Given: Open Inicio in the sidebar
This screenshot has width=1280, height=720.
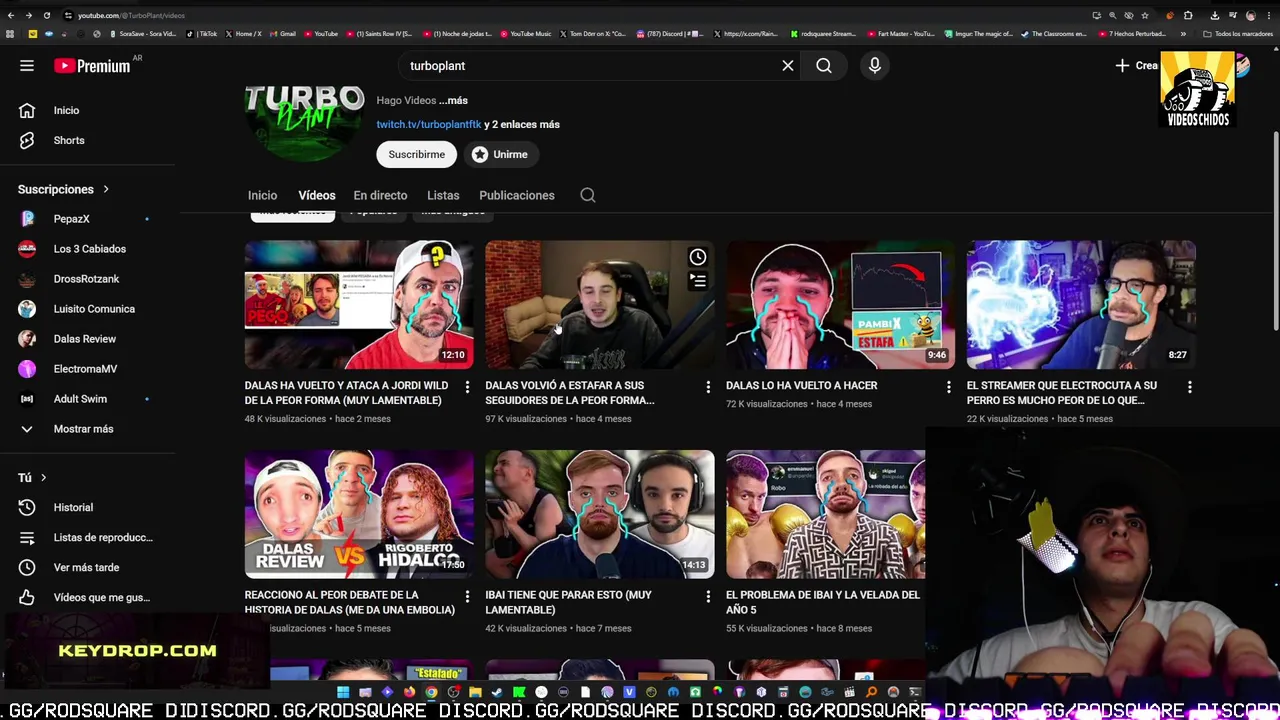Looking at the screenshot, I should (x=66, y=110).
